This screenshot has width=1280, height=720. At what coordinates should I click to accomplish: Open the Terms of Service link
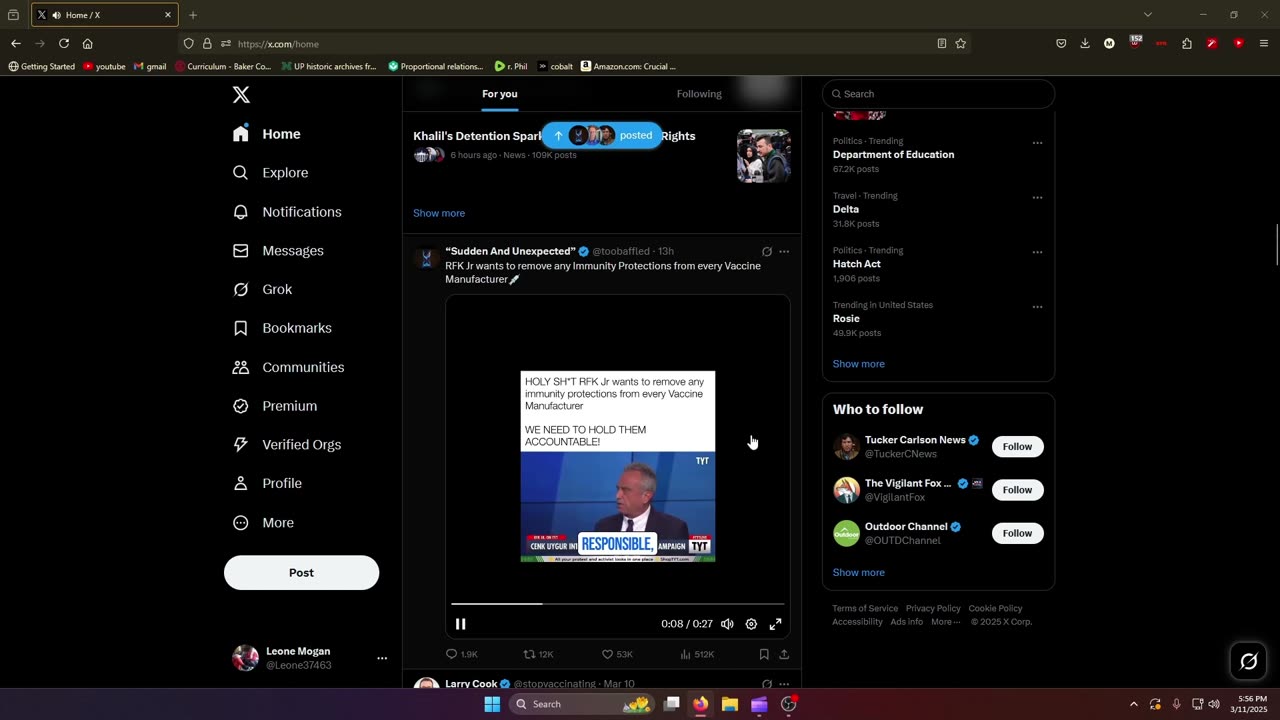coord(865,608)
